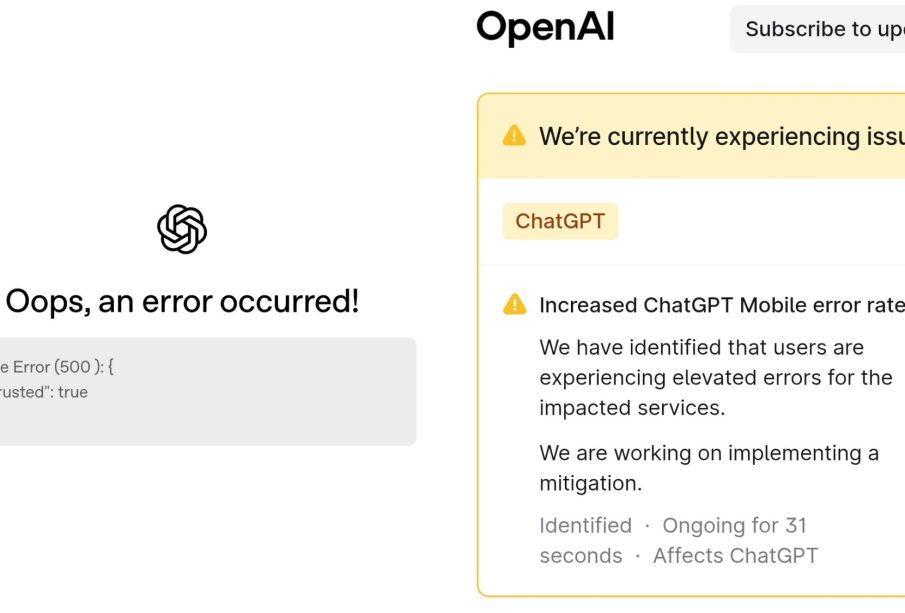Click the "We're currently experiencing issues" banner heading
Screen dimensions: 905x613
pos(720,136)
